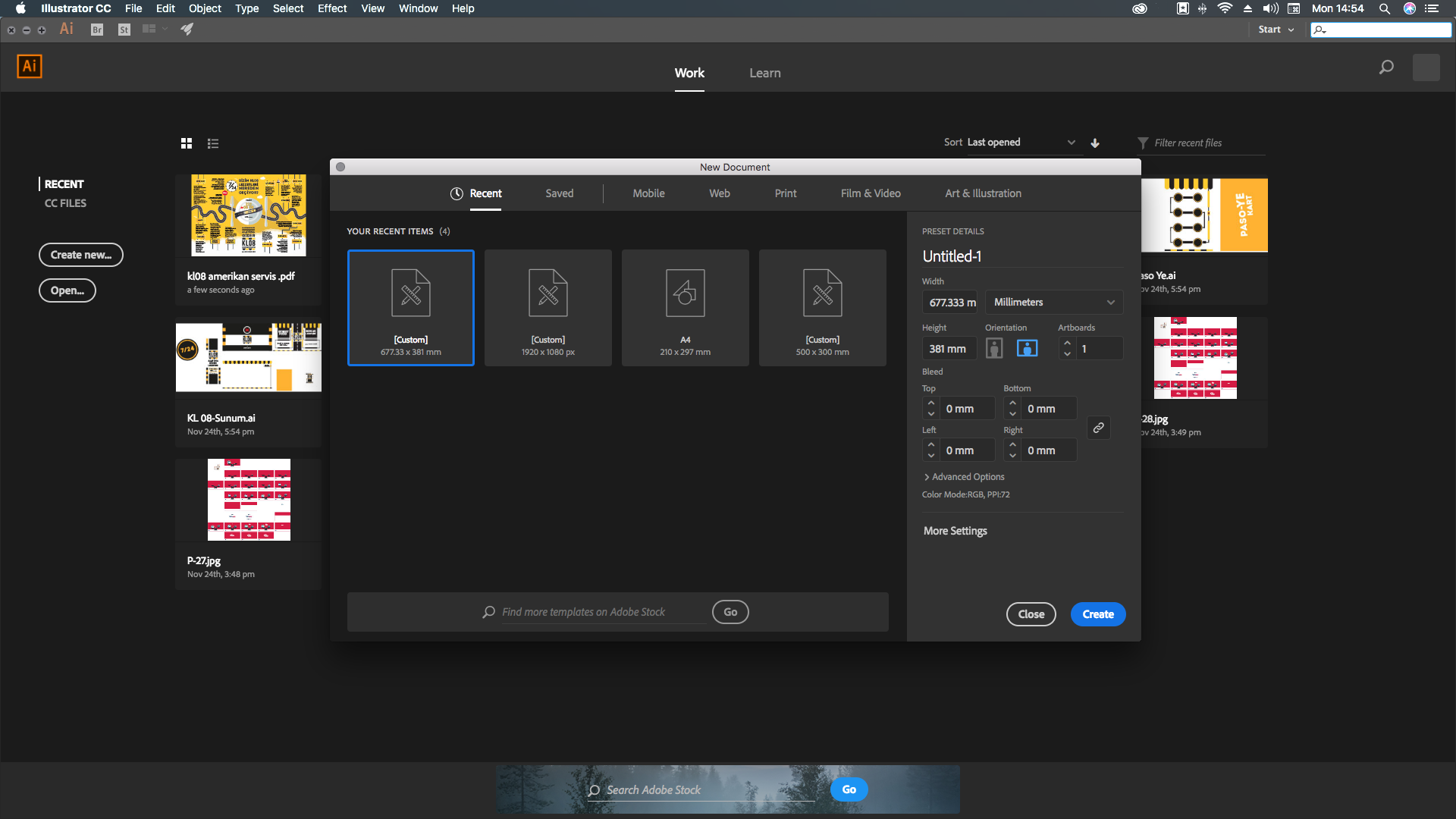Click the Wi-Fi icon in menu bar

[1225, 8]
